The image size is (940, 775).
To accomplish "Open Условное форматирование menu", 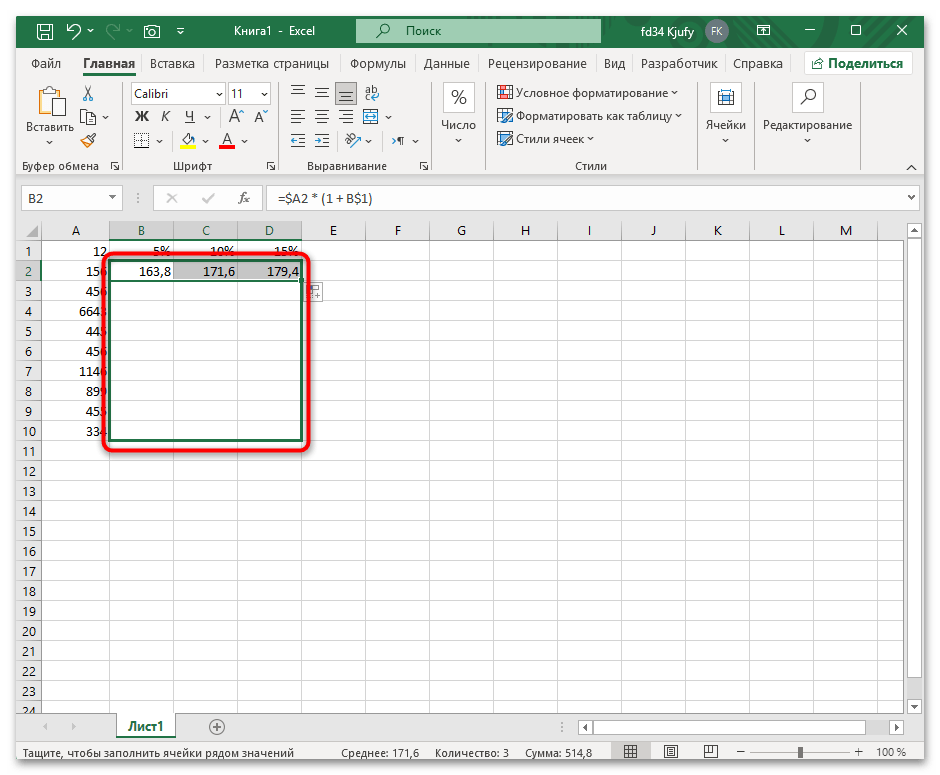I will pyautogui.click(x=588, y=93).
